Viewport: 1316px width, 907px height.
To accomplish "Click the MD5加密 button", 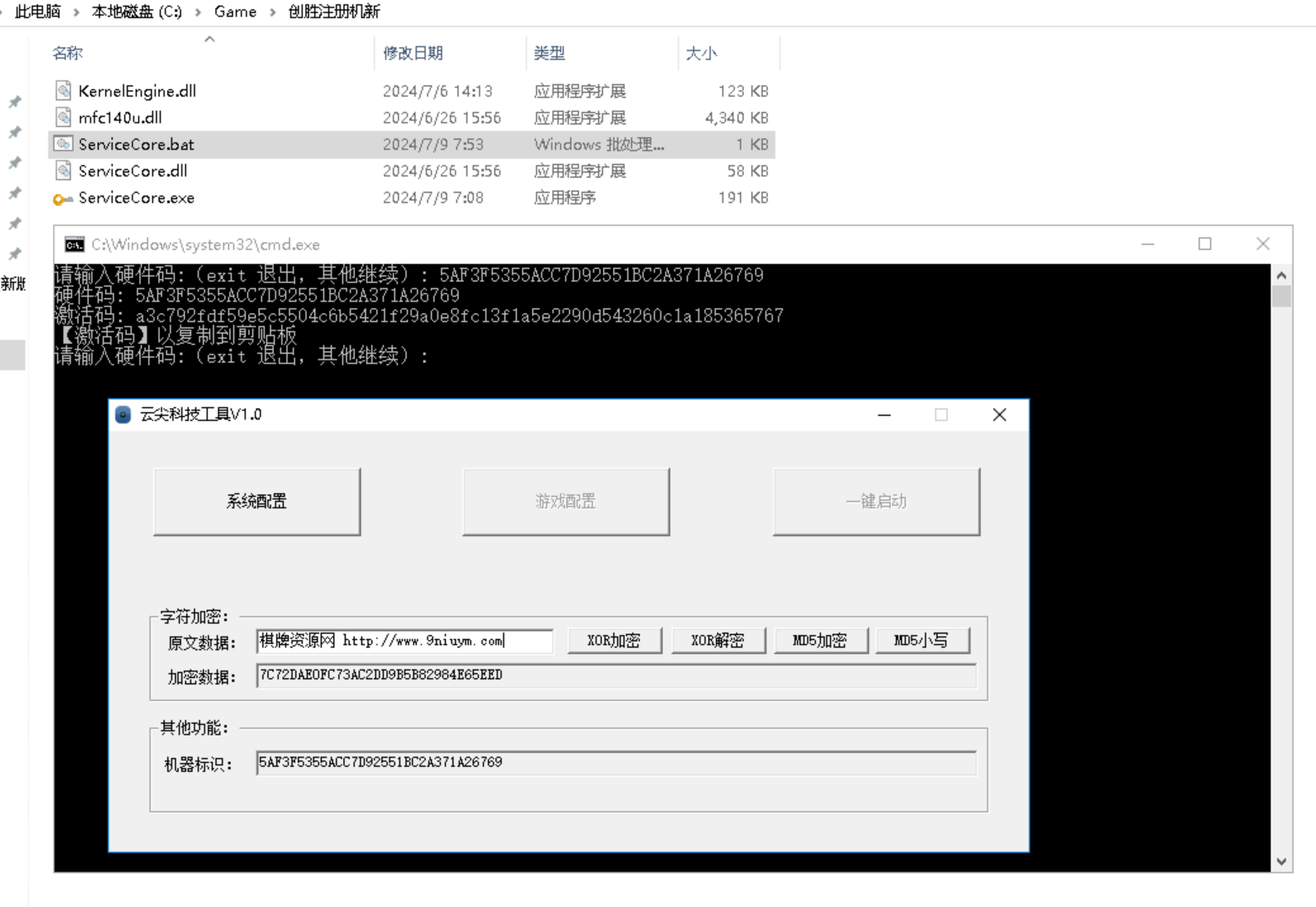I will point(820,641).
